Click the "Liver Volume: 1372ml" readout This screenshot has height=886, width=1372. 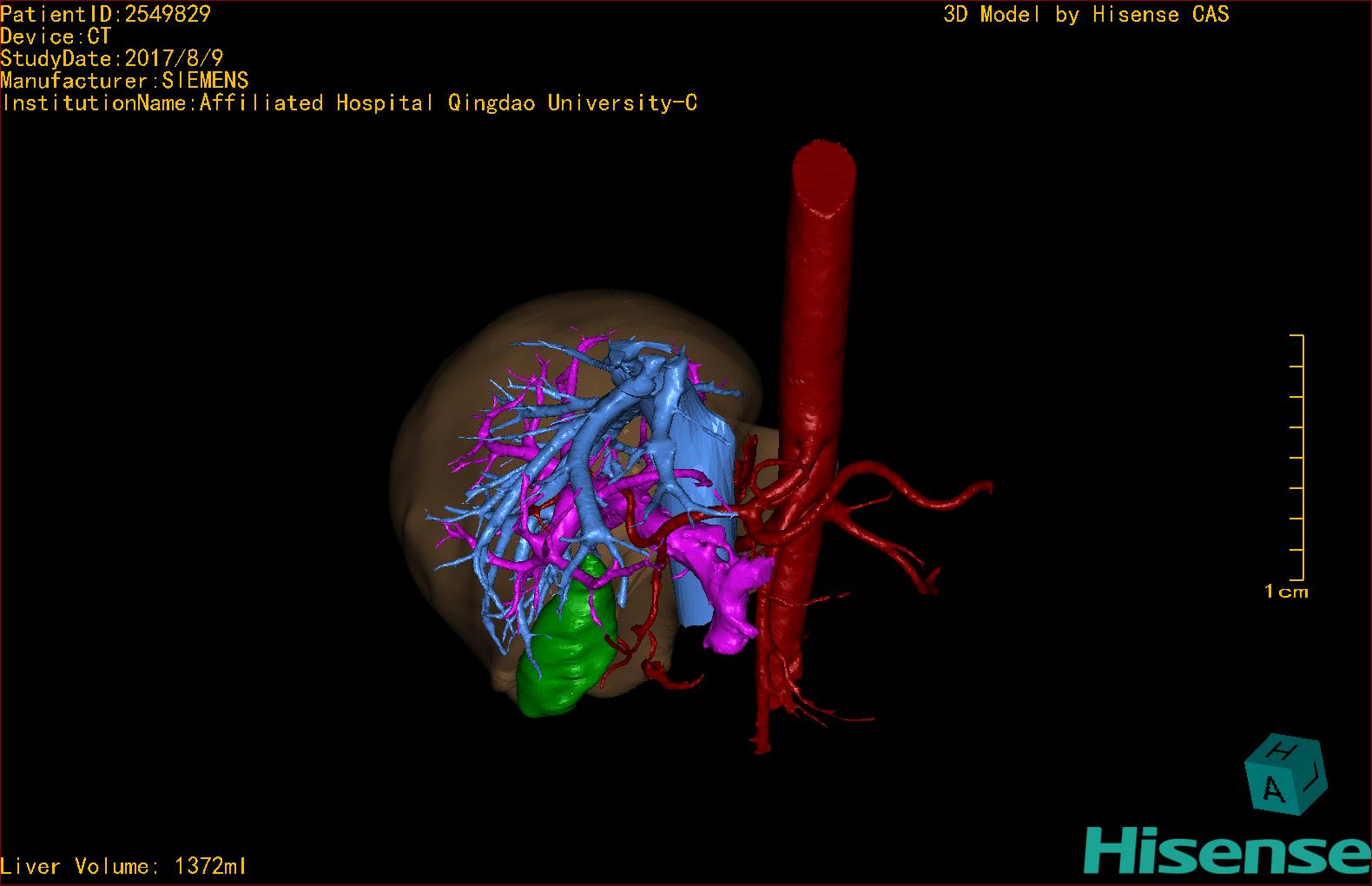(x=123, y=866)
